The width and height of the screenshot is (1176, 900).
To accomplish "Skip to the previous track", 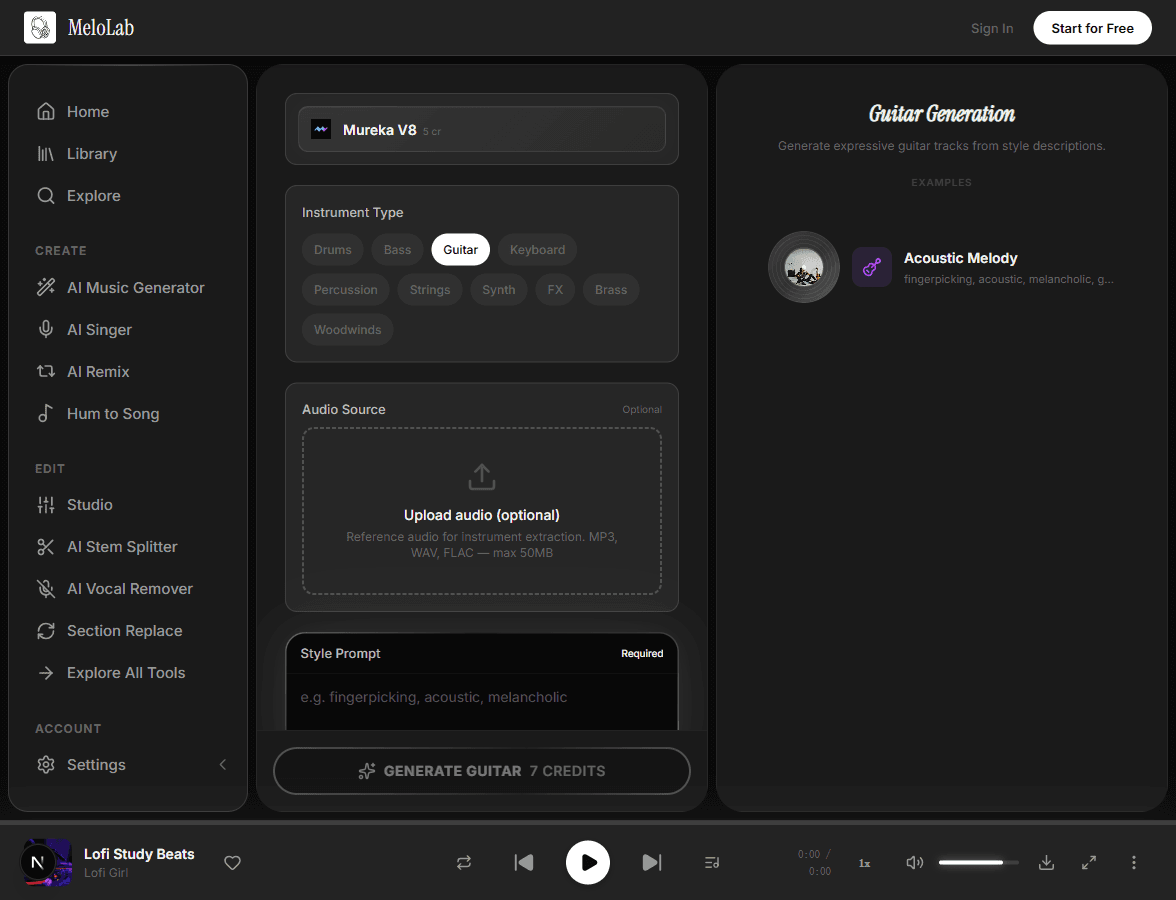I will coord(524,862).
